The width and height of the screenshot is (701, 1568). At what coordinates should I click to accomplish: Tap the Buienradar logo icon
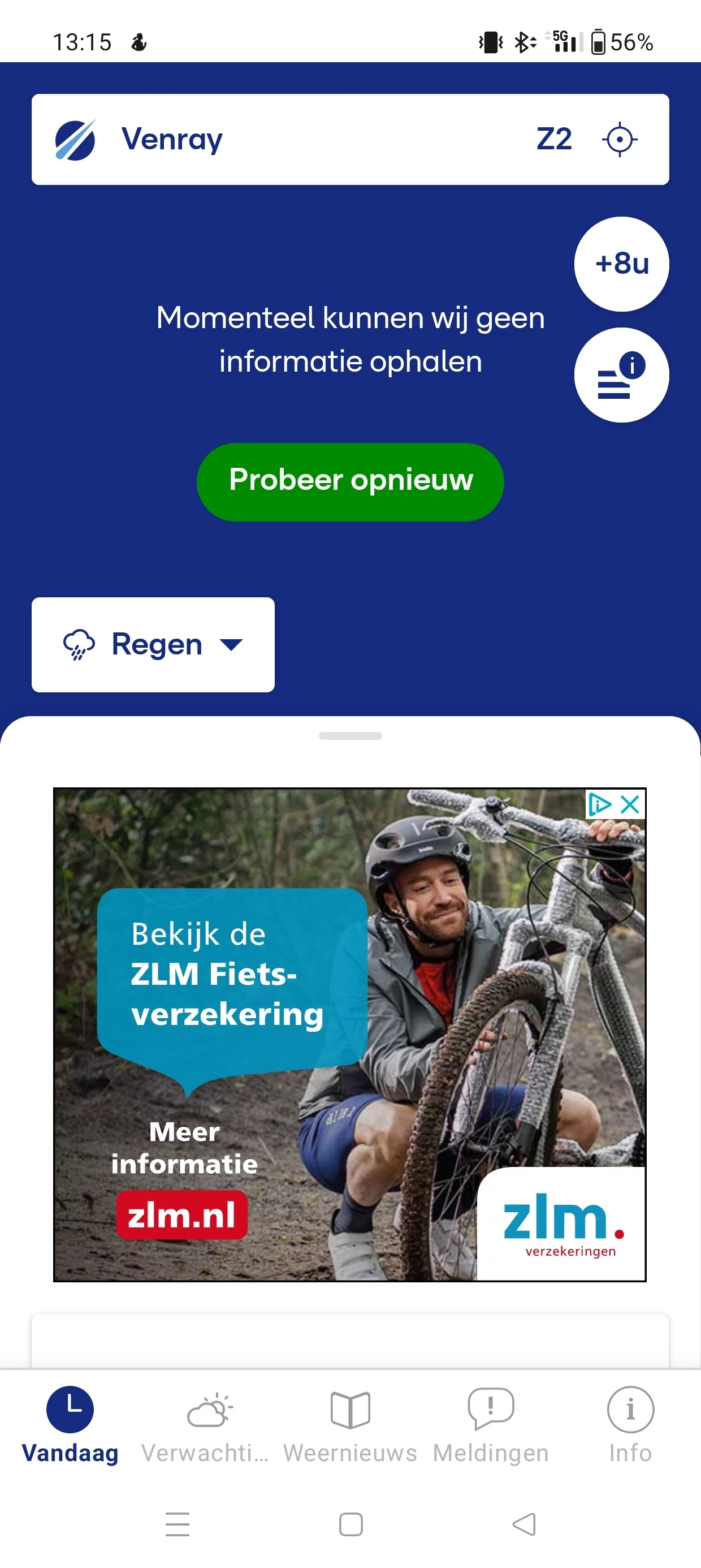[75, 139]
